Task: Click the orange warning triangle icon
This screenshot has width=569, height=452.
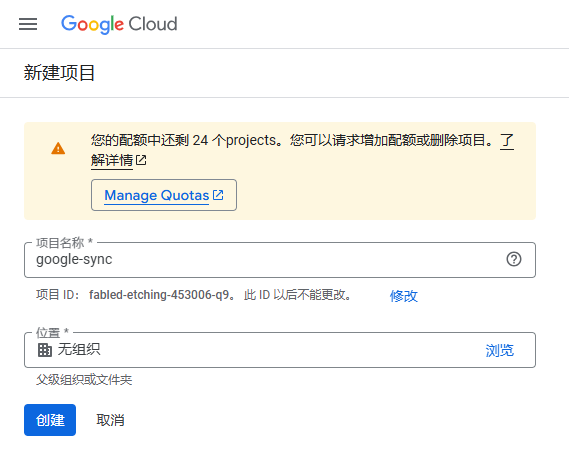Action: tap(58, 148)
